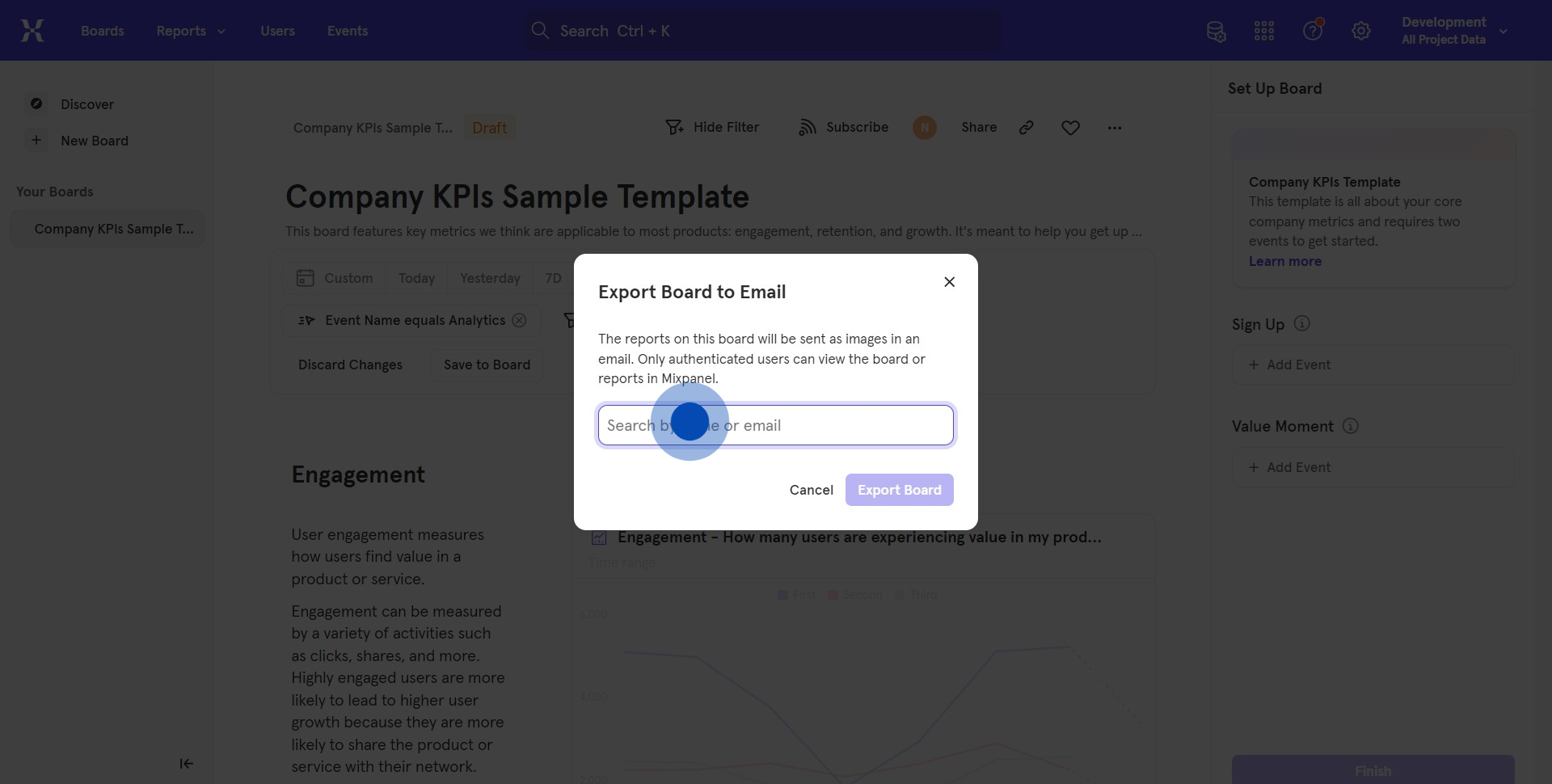Open the Learn more link
Screen dimensions: 1552x784
click(1285, 261)
